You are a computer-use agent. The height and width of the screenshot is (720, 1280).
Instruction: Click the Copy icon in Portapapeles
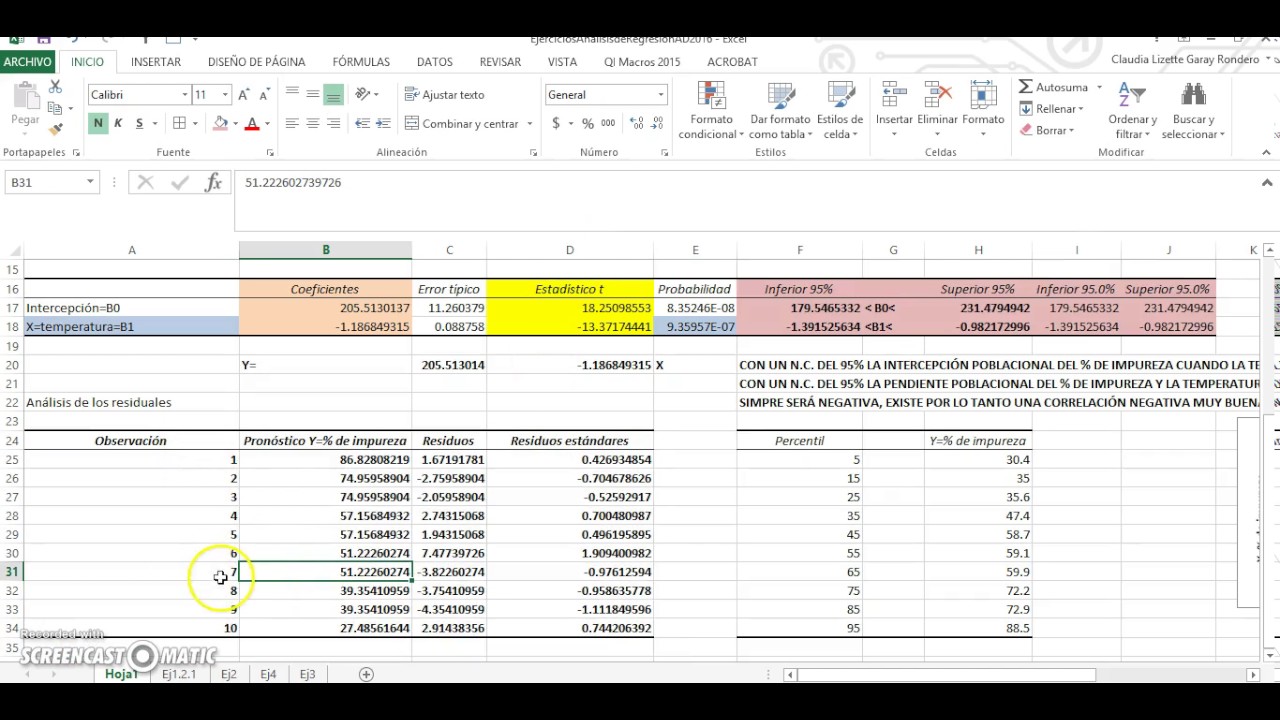(x=55, y=108)
